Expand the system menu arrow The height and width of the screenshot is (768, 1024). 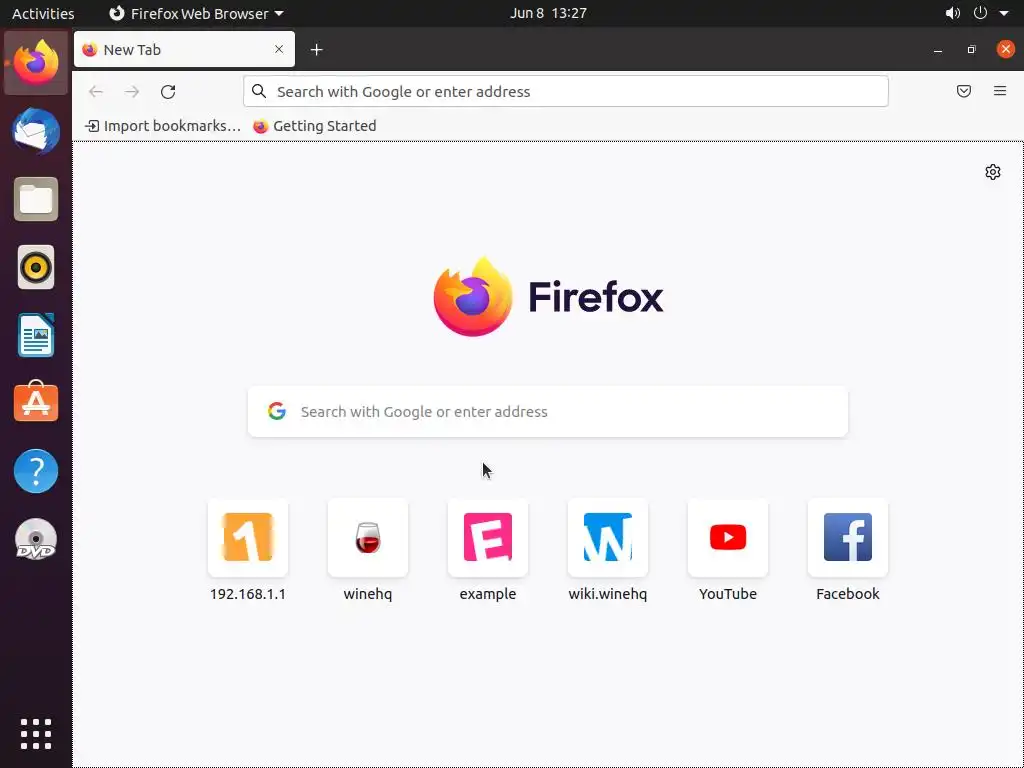(1004, 14)
